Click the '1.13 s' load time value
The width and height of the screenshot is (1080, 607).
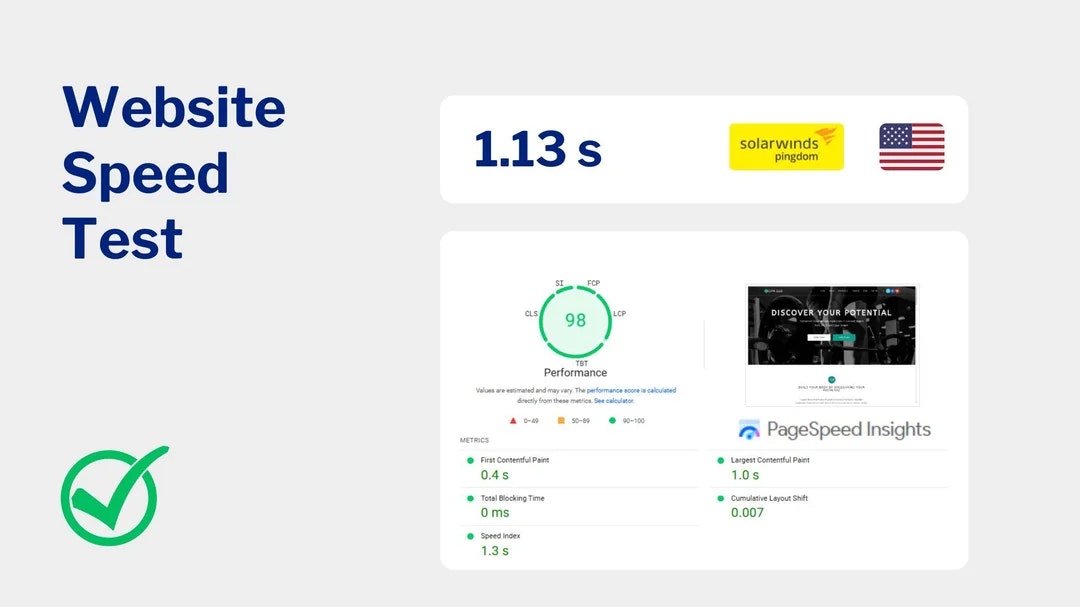537,149
